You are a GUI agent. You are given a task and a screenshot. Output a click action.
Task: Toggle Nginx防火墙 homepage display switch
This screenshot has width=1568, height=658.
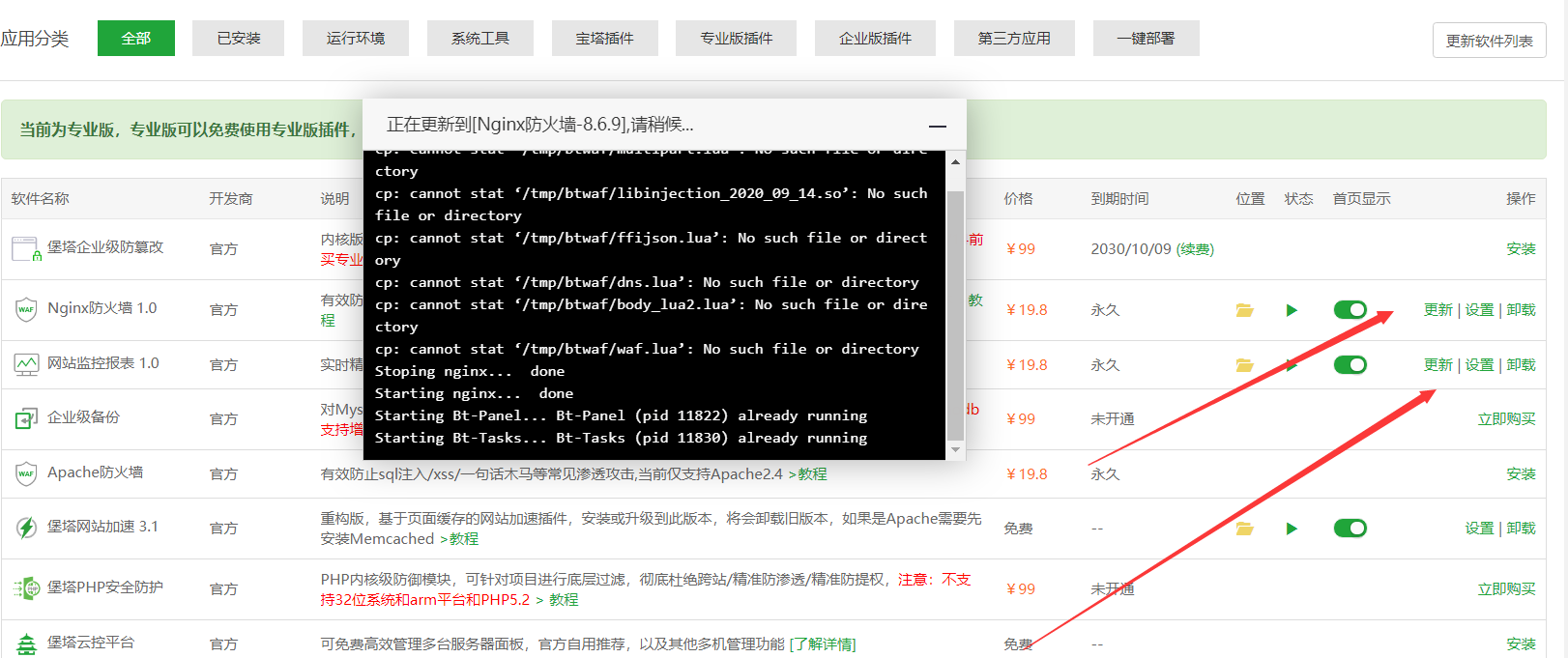click(1350, 309)
